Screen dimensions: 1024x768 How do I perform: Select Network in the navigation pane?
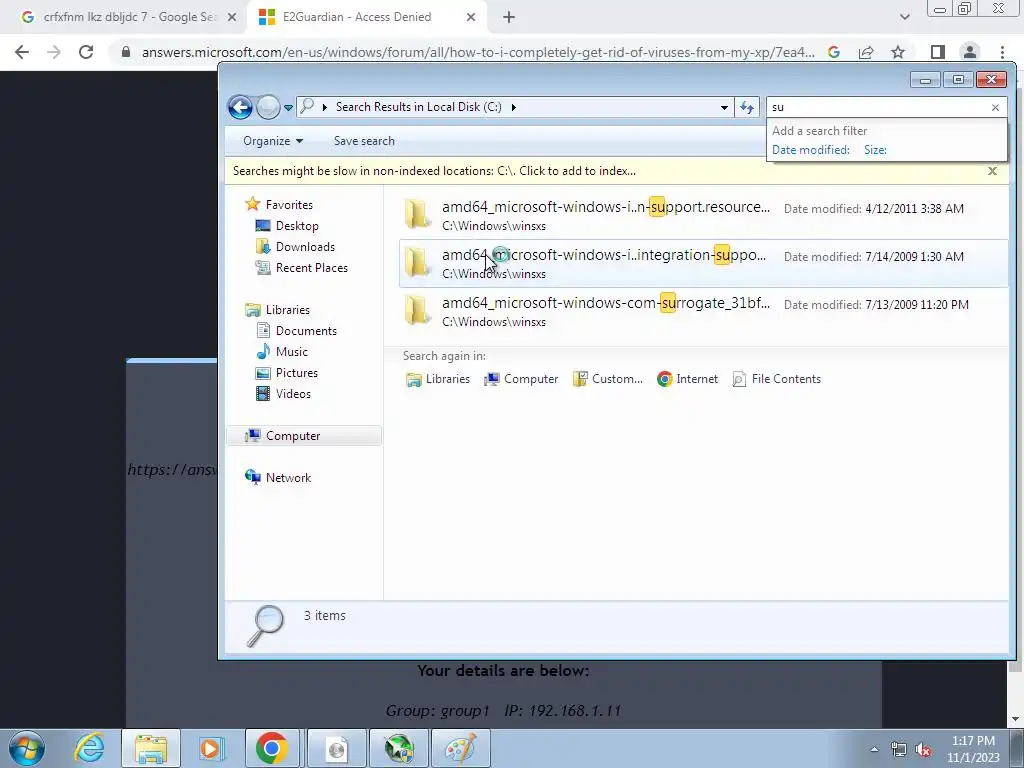pyautogui.click(x=288, y=477)
